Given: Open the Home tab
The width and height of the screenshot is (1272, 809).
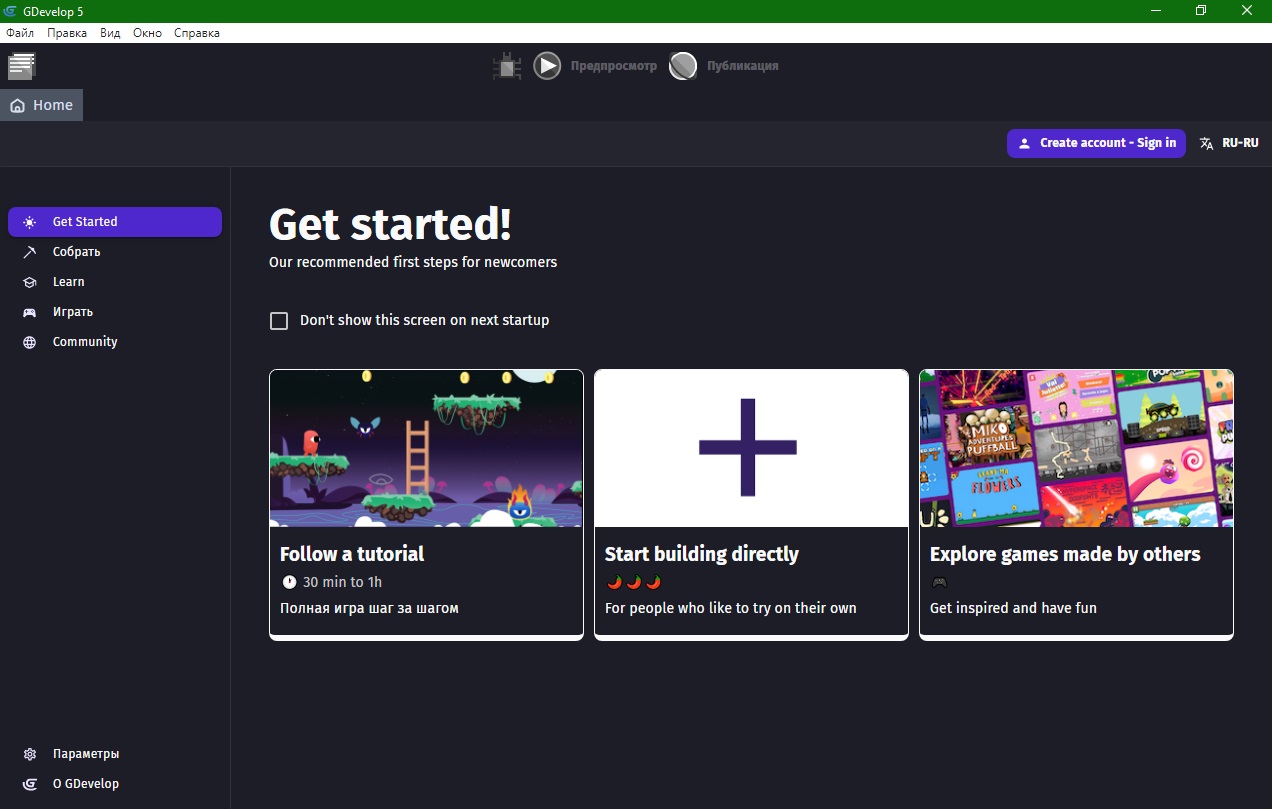Looking at the screenshot, I should (42, 105).
